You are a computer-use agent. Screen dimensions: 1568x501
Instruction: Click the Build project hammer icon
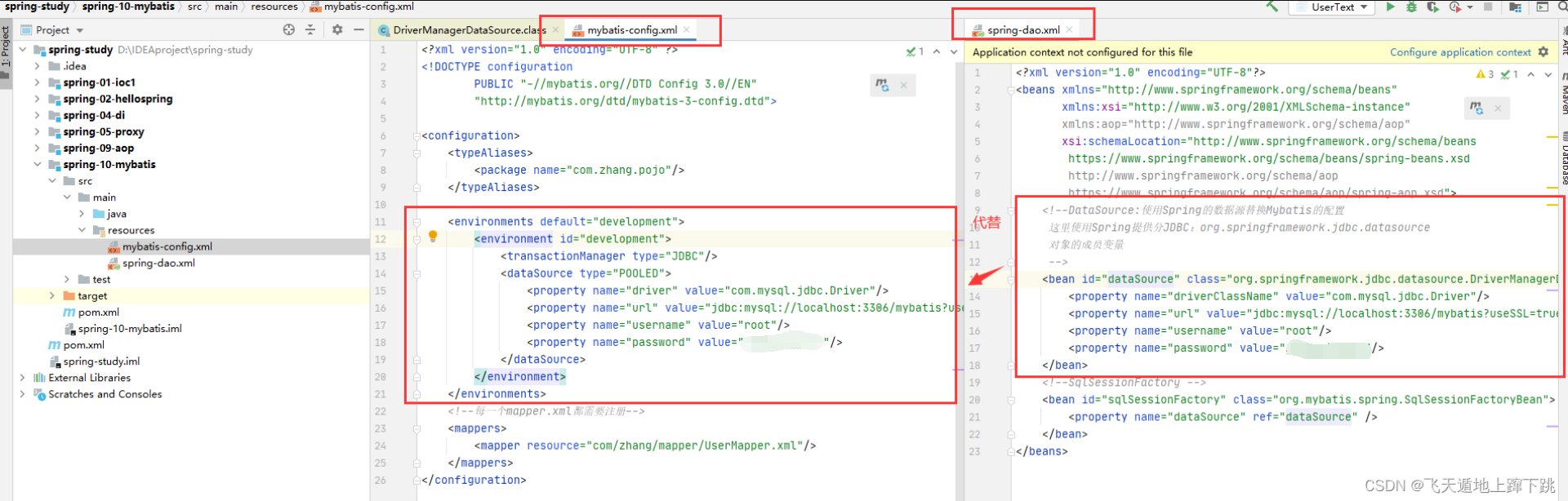point(1272,7)
